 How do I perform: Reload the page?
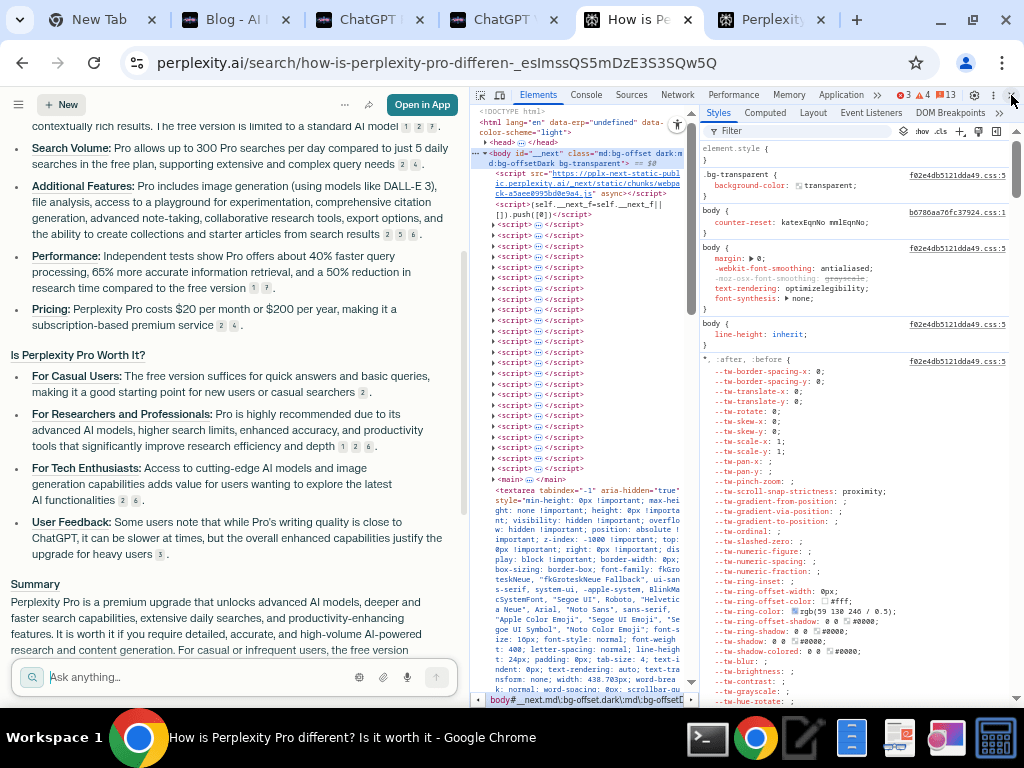(94, 63)
